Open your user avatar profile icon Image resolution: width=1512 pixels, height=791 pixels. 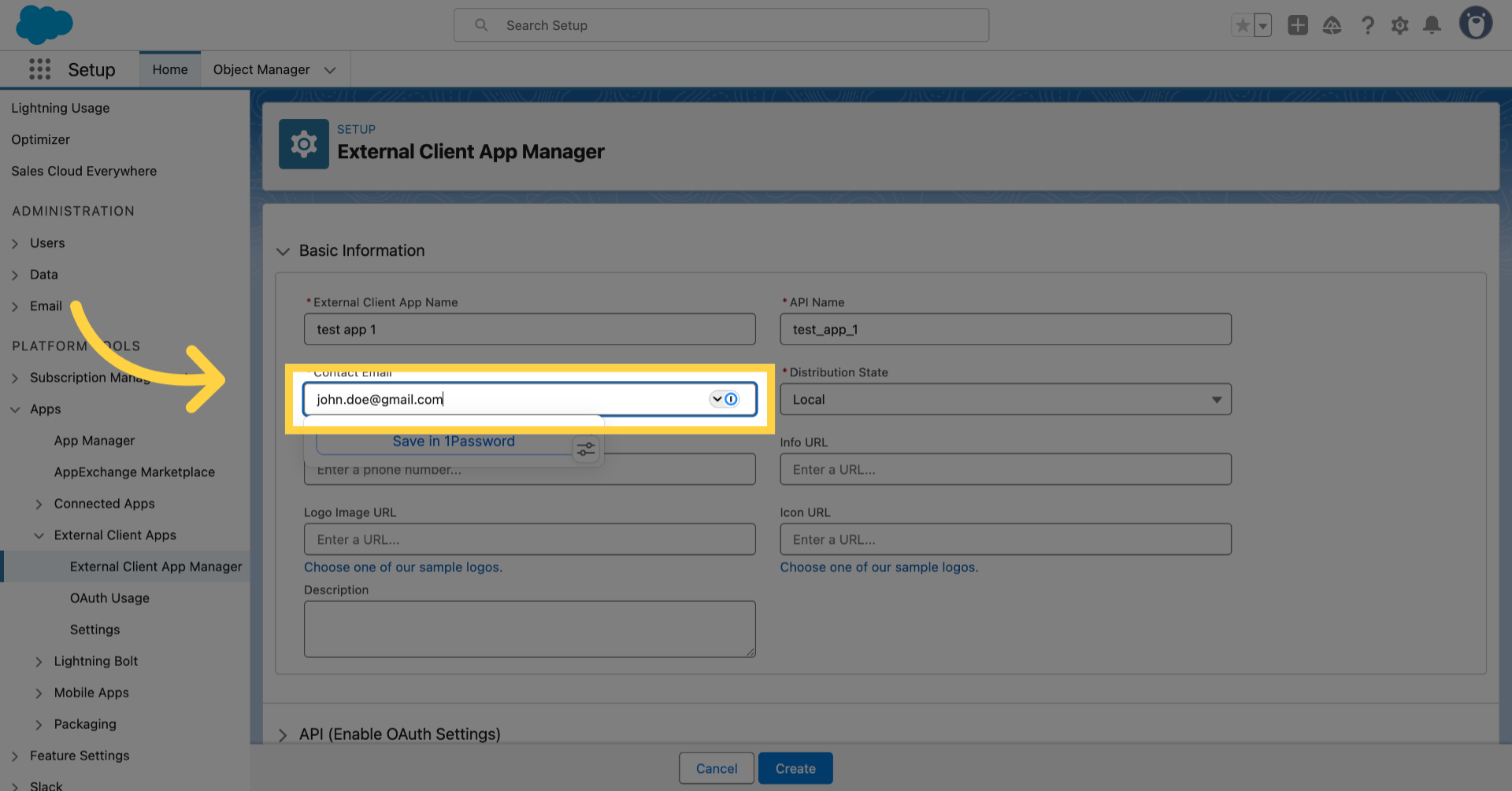1477,23
